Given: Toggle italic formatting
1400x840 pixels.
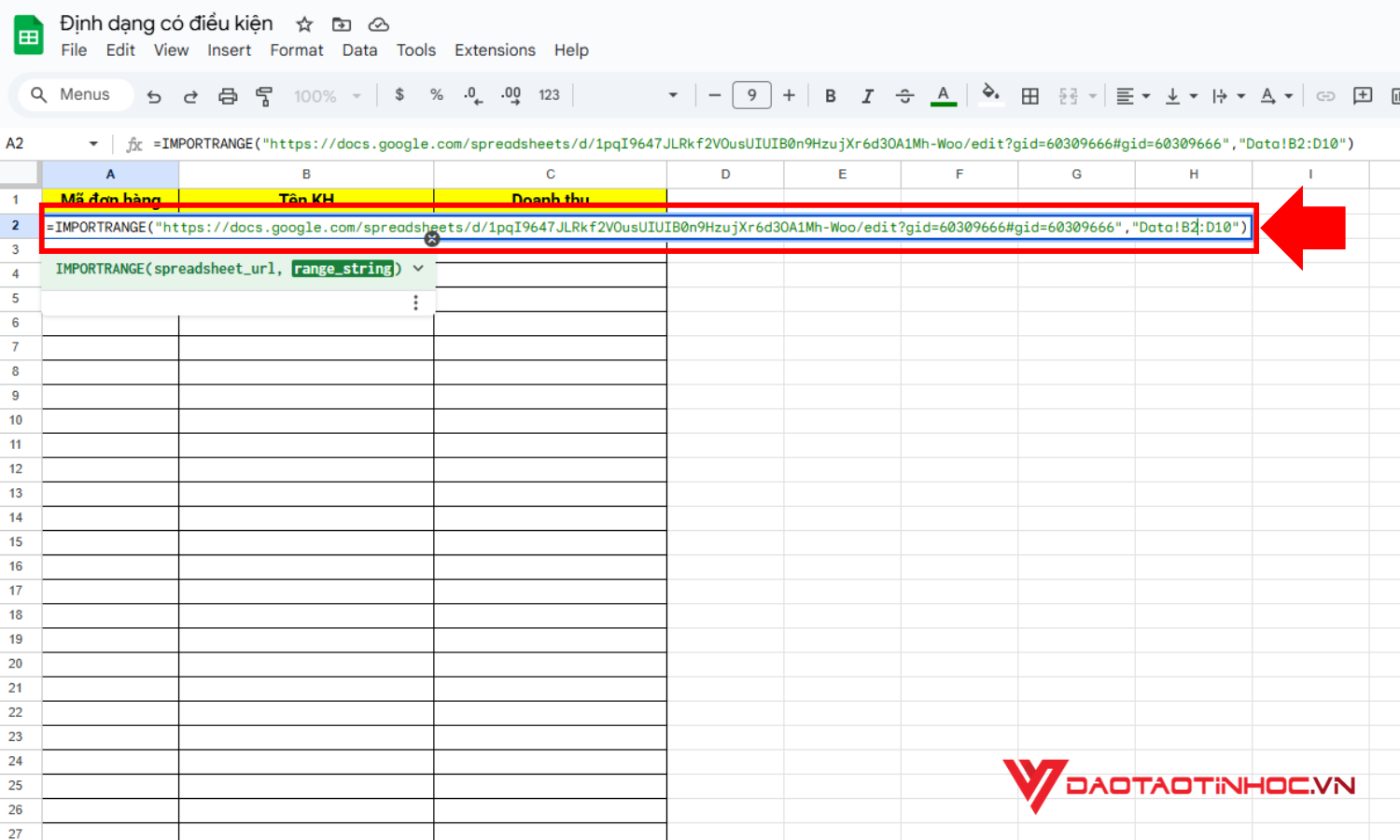Looking at the screenshot, I should tap(867, 95).
